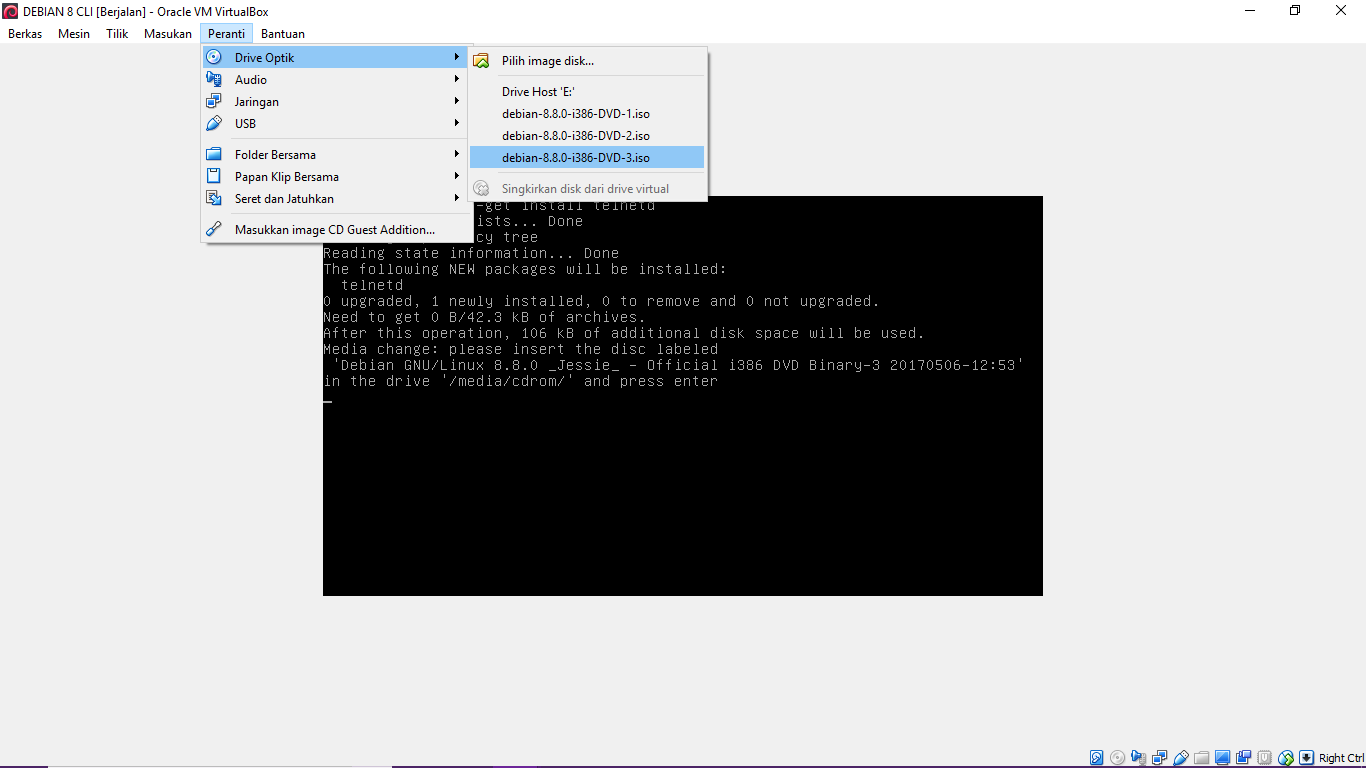
Task: Close the VirtualBox VM window
Action: tap(1342, 11)
